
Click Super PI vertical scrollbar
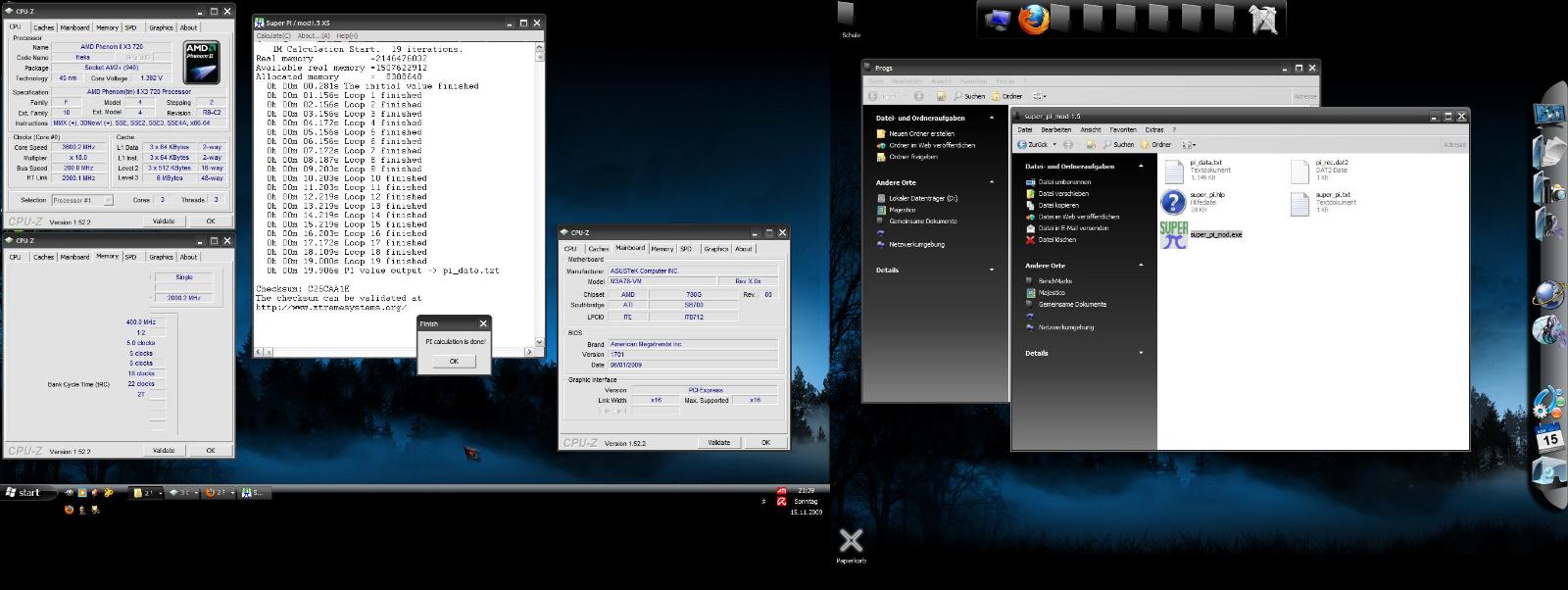539,194
